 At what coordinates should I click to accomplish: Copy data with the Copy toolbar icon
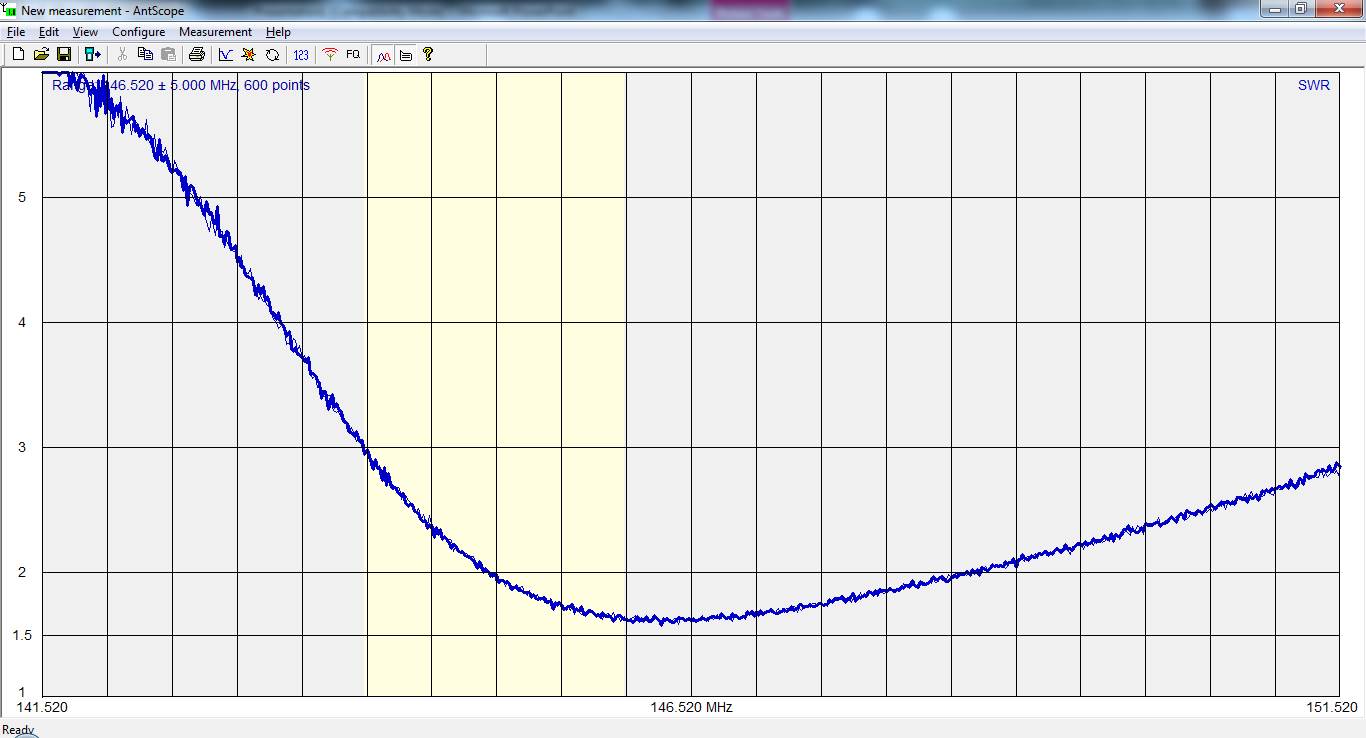pos(145,55)
